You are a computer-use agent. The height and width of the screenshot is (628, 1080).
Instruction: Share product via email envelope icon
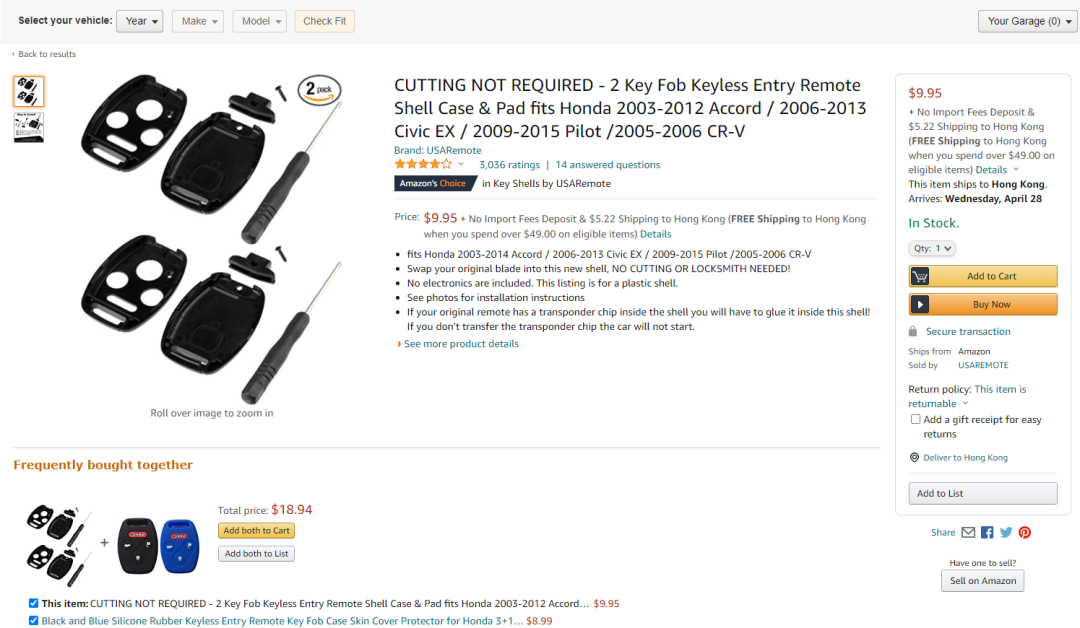968,532
